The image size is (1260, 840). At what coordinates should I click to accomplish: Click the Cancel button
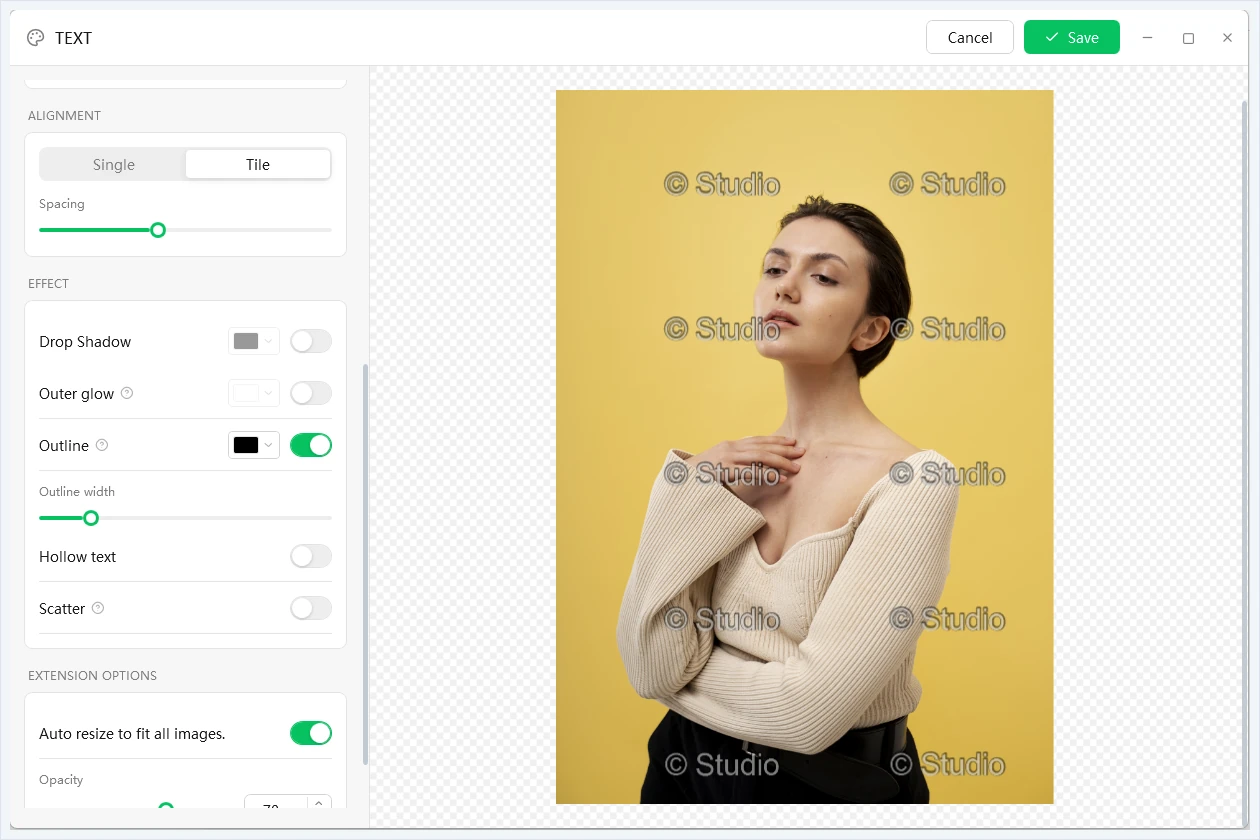coord(970,37)
